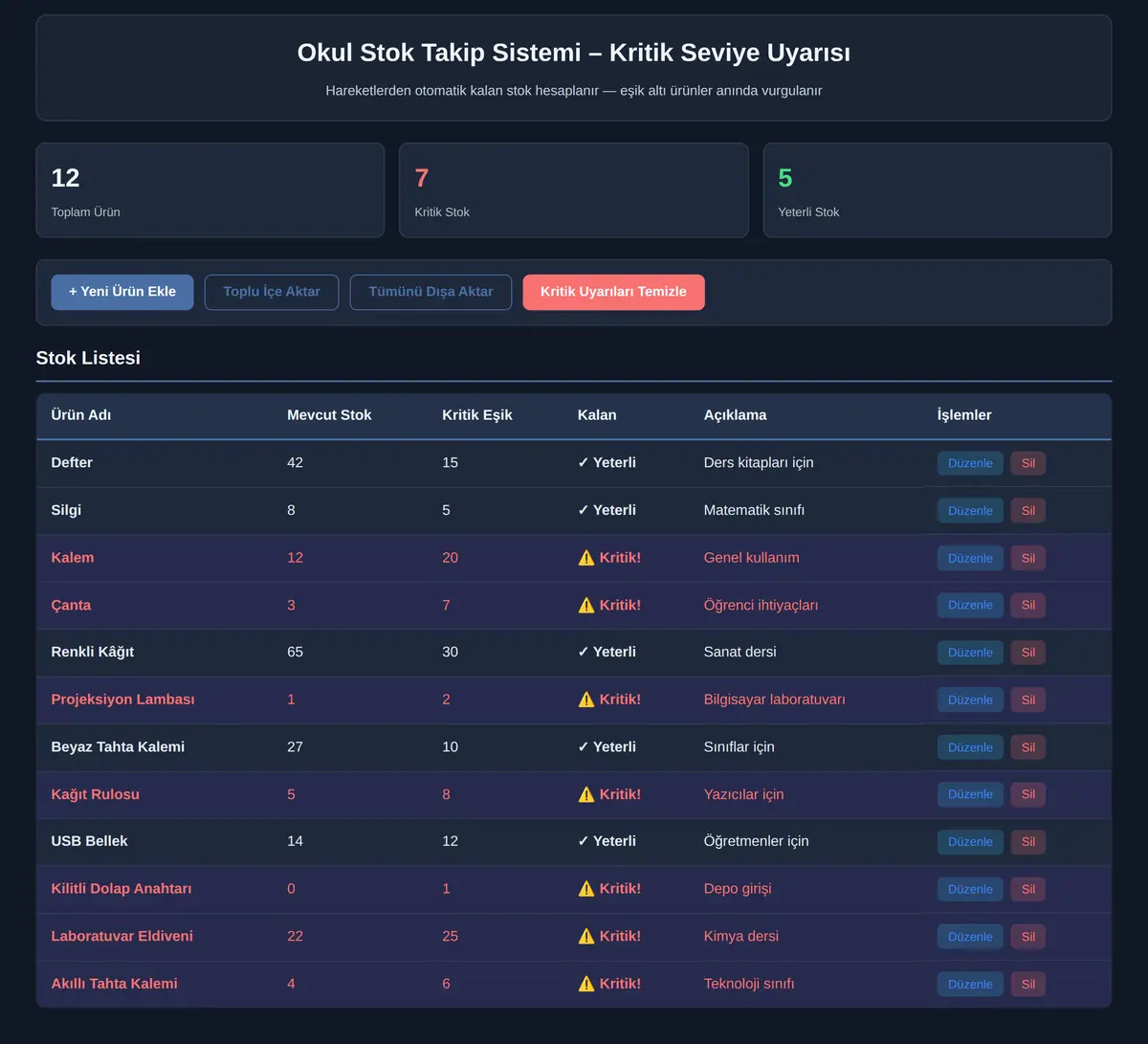Edit Projeksiyon Lambası item
Screen dimensions: 1148x1044
[970, 700]
